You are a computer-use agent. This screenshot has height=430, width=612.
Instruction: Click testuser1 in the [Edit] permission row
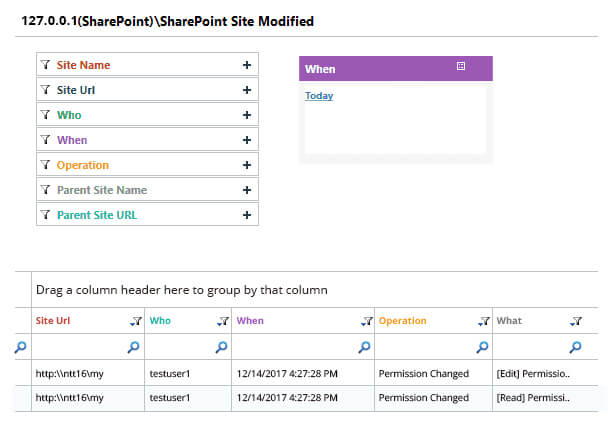170,373
